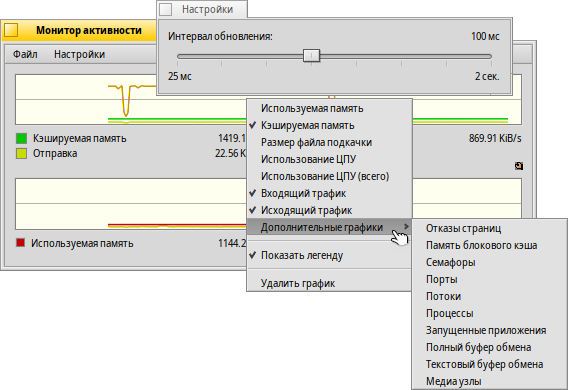
Task: Click the green Кэшируемая память color swatch
Action: (x=22, y=138)
